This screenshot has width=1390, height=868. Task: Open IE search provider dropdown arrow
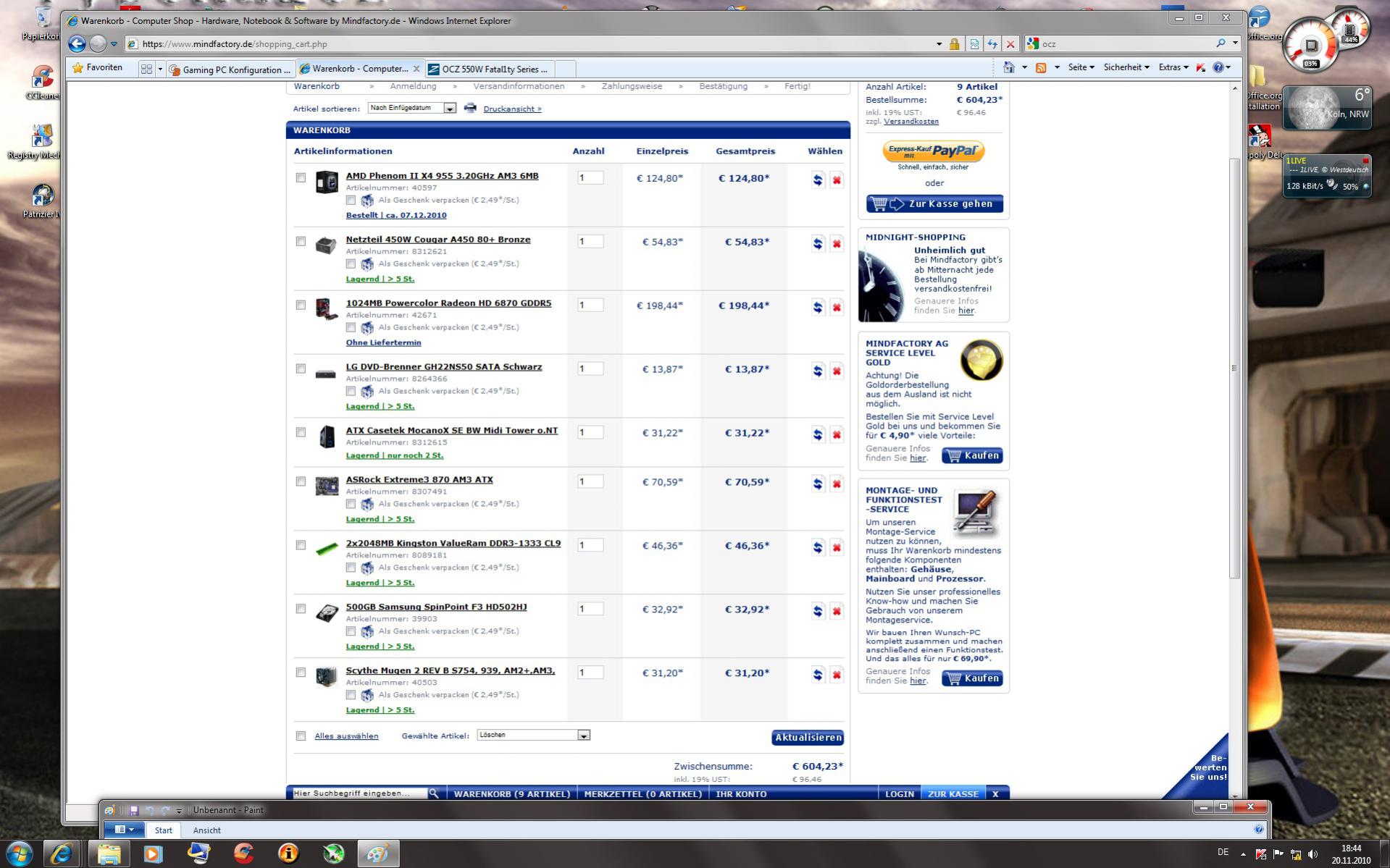coord(1235,43)
